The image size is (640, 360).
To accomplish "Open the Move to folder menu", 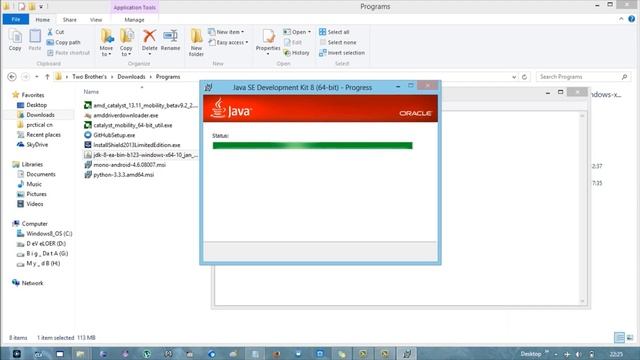I will (107, 42).
